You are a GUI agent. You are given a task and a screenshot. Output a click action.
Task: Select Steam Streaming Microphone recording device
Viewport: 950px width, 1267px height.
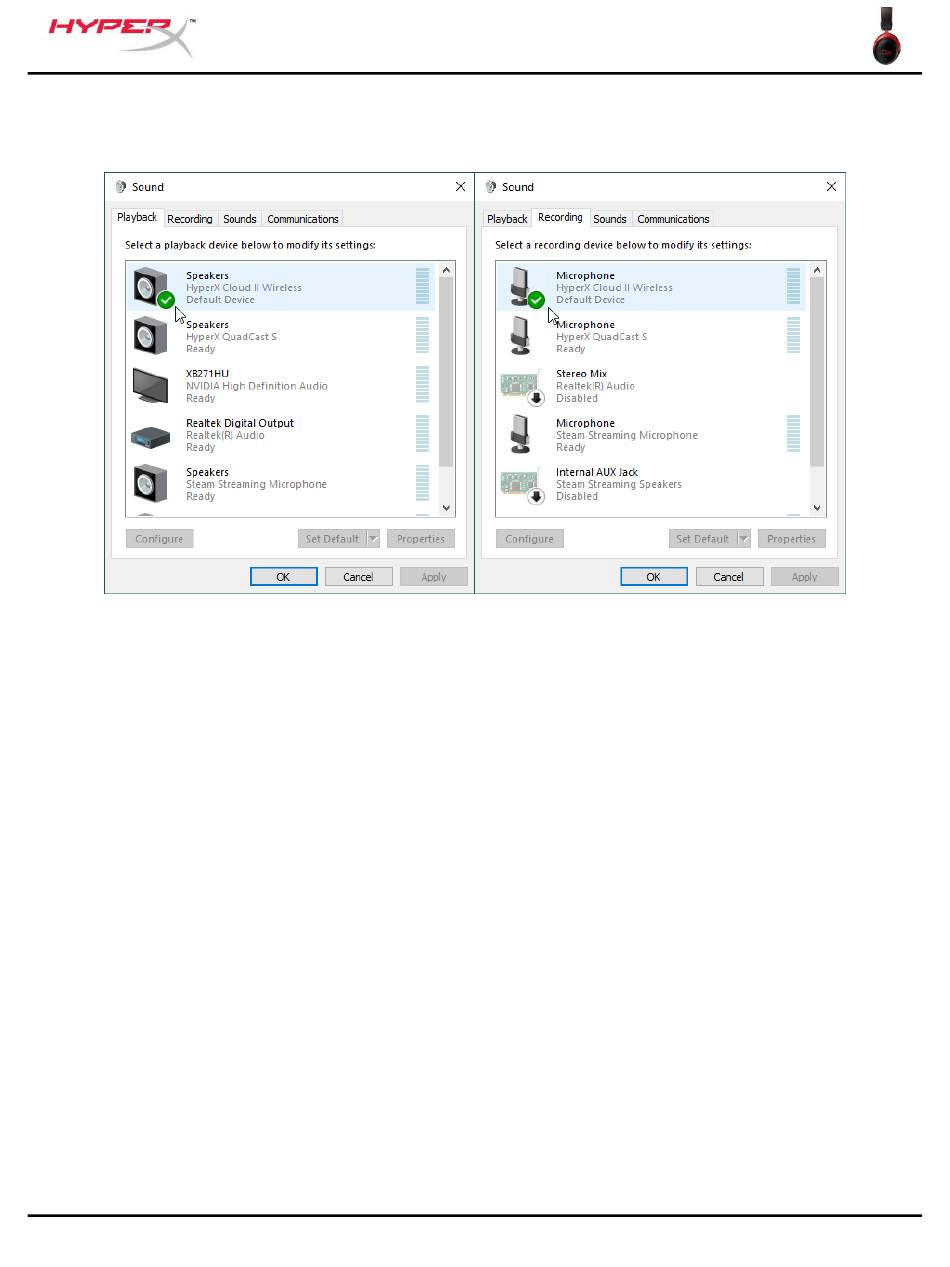click(626, 435)
